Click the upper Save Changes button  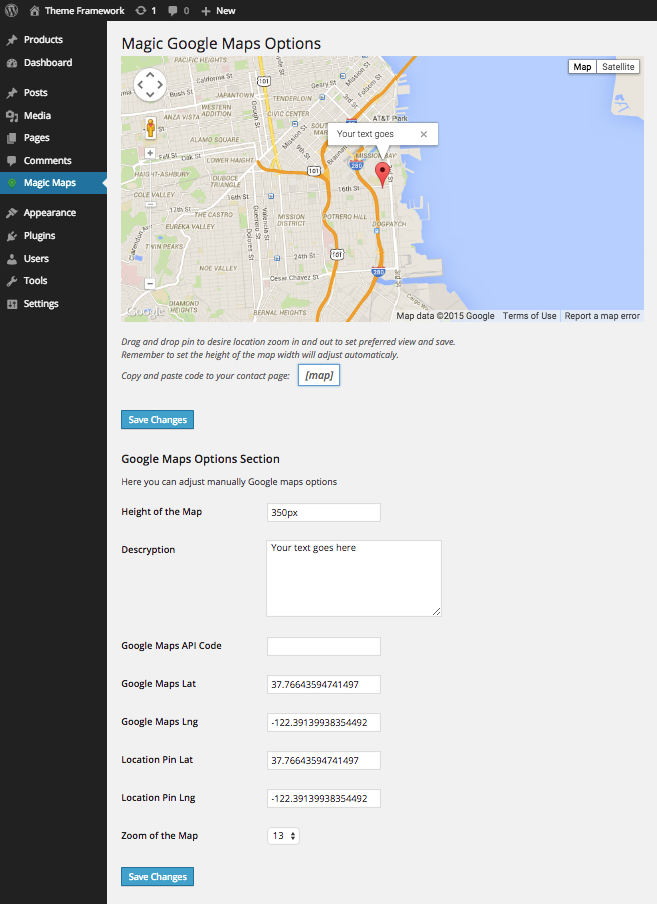[x=157, y=420]
